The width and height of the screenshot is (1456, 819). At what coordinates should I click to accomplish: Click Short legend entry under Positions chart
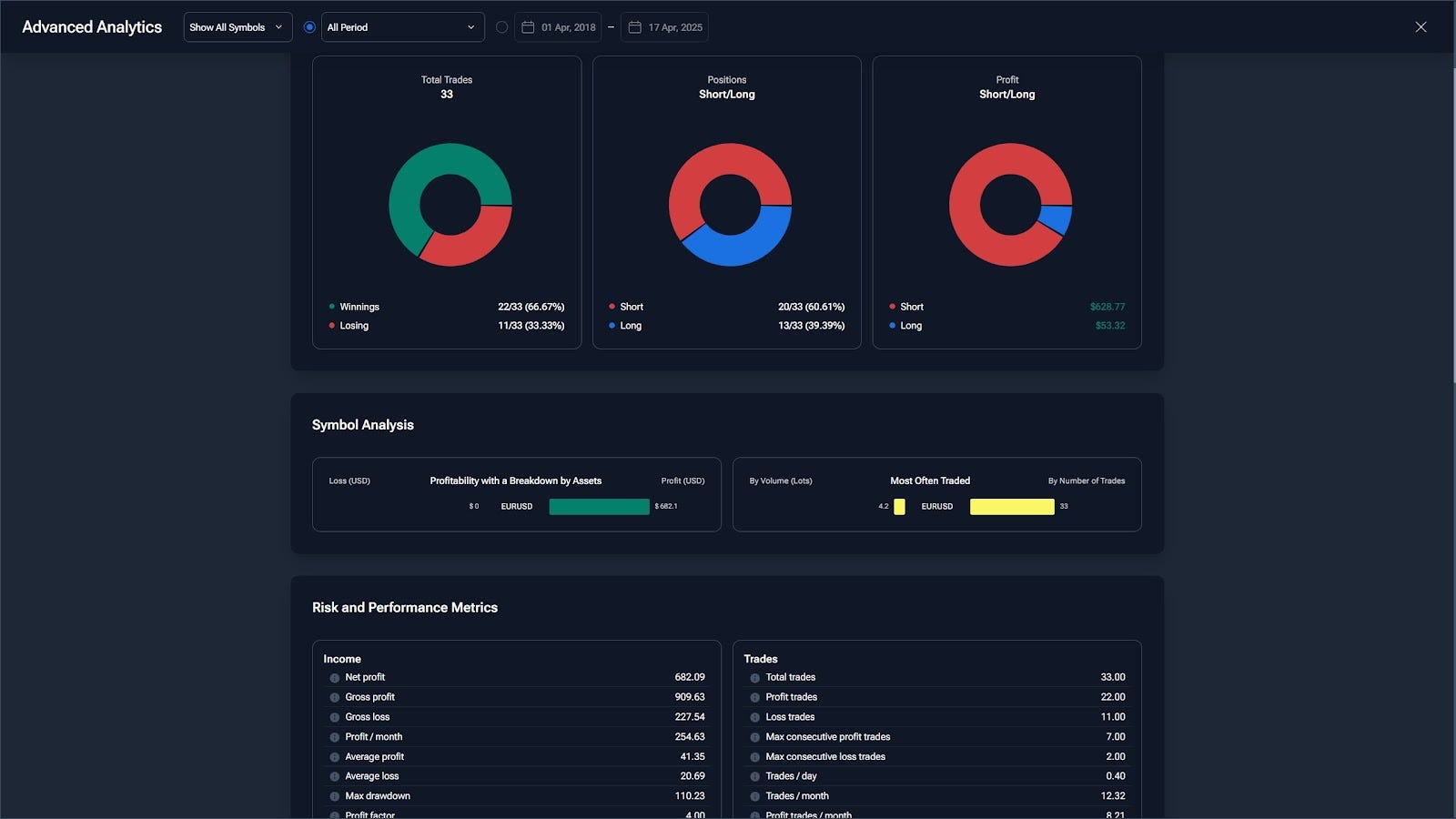[x=631, y=308]
